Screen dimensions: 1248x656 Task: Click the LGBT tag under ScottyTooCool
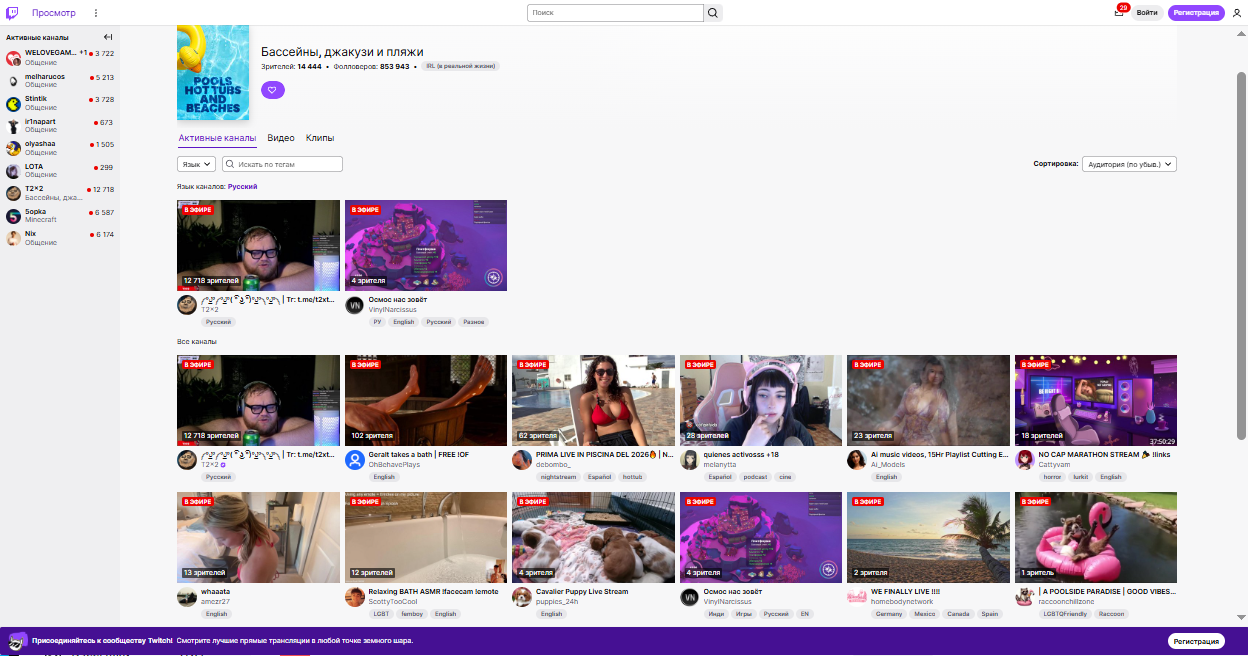(x=380, y=614)
